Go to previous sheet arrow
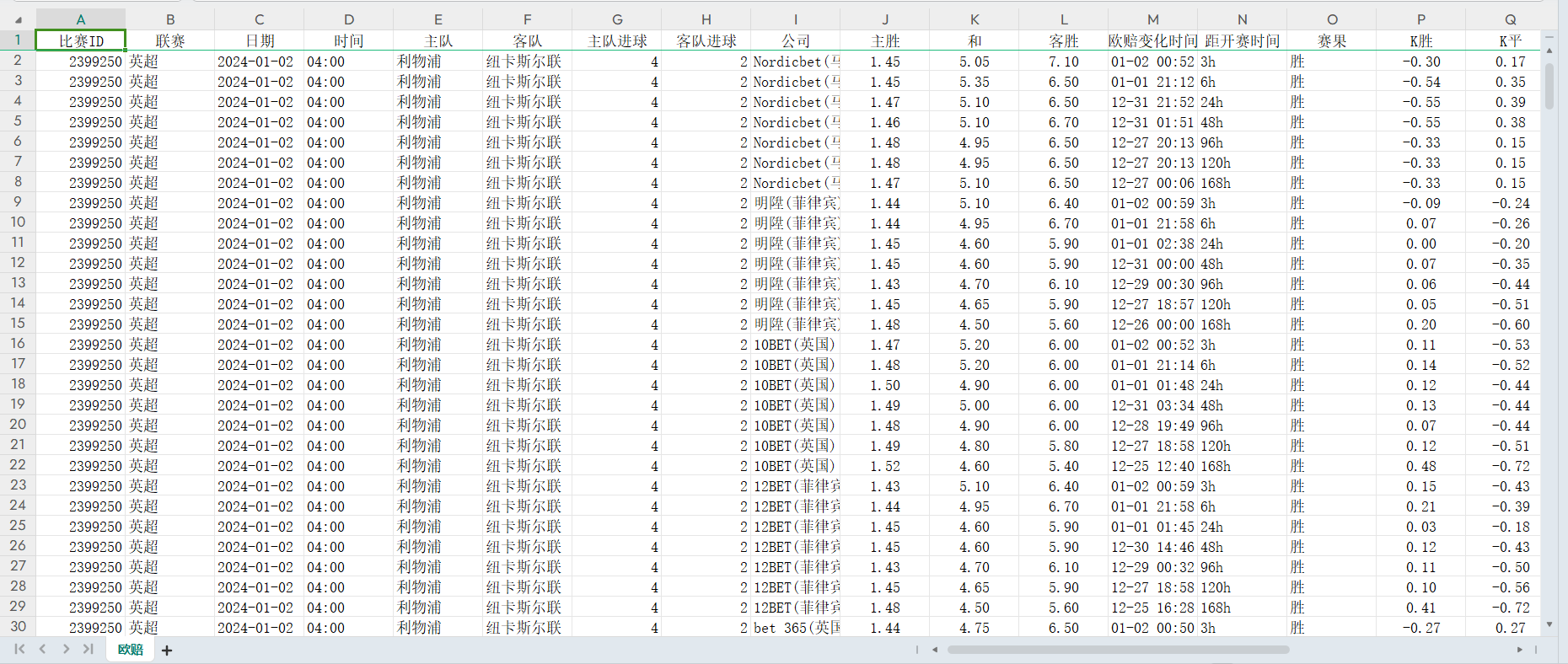 pyautogui.click(x=42, y=649)
